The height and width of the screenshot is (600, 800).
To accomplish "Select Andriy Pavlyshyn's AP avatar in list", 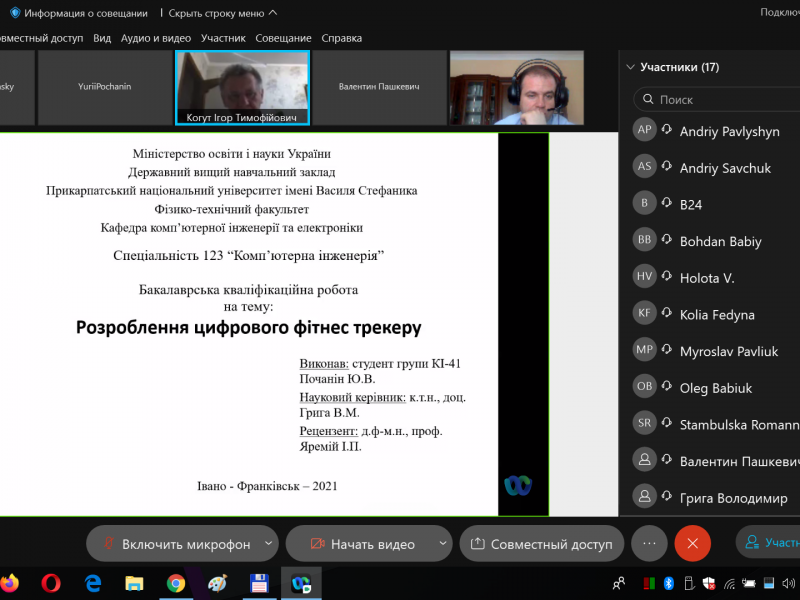I will (645, 131).
